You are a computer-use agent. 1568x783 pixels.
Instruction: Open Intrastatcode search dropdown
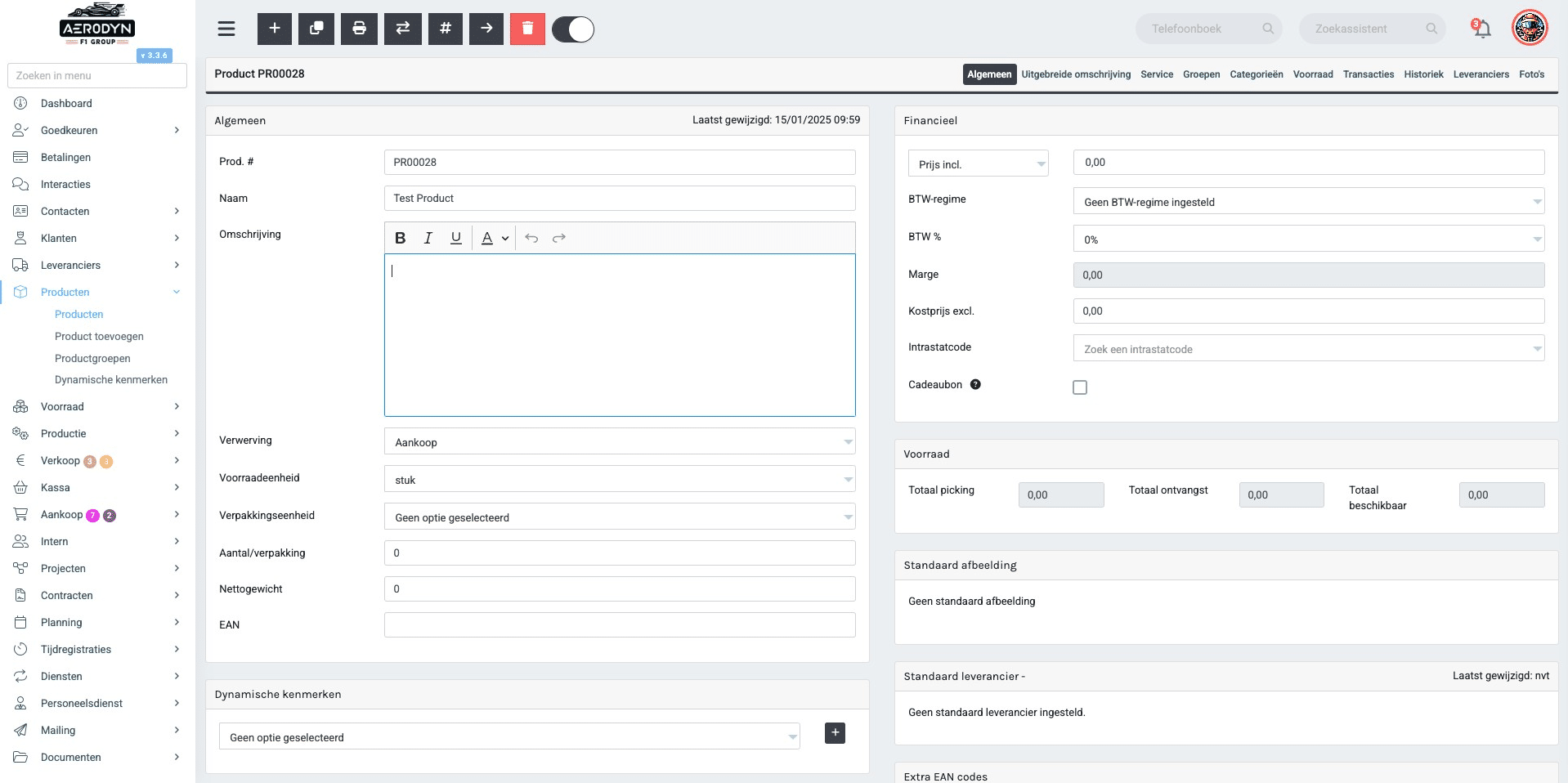1309,348
